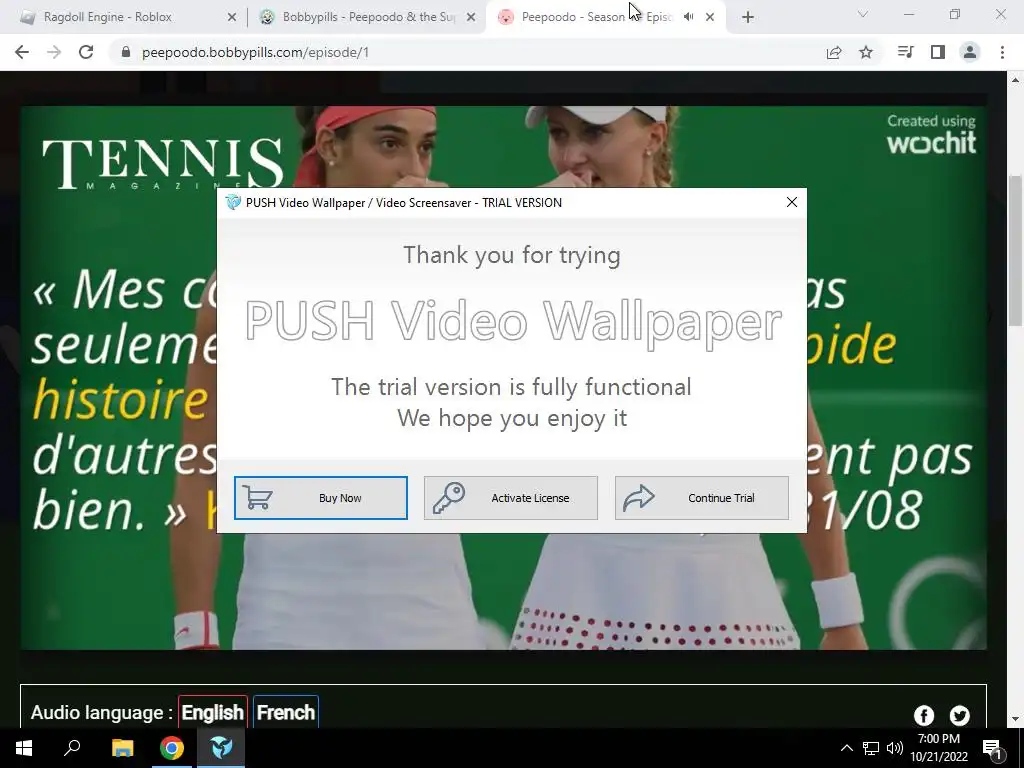Mute the tab audio speaker icon
The width and height of the screenshot is (1024, 768).
688,17
